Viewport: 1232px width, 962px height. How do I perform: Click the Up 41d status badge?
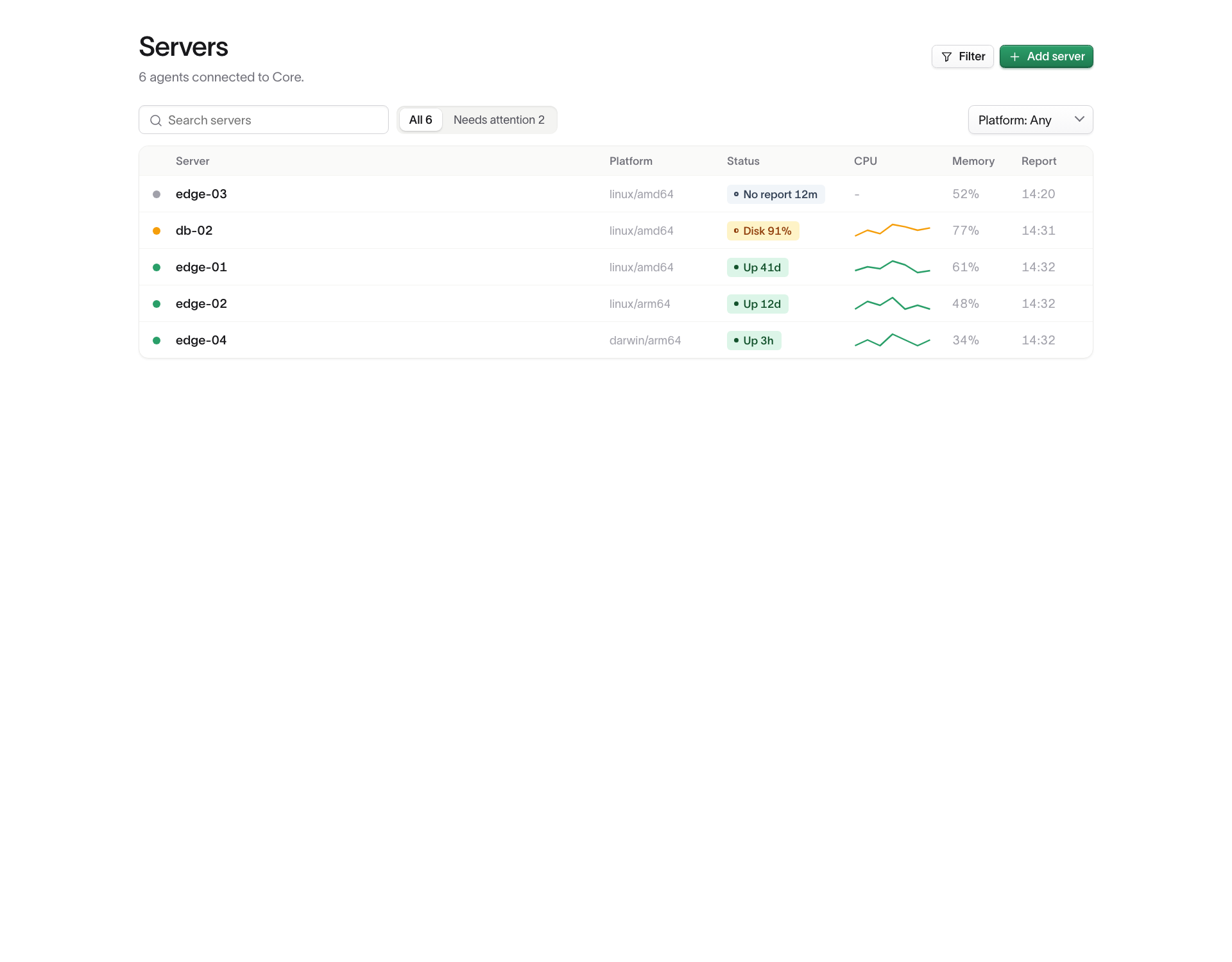758,267
